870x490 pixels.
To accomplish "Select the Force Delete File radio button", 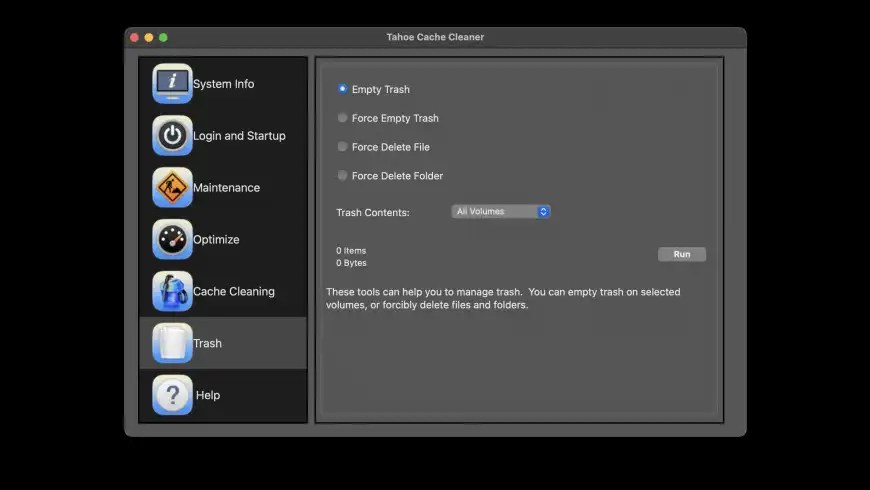I will (x=342, y=147).
